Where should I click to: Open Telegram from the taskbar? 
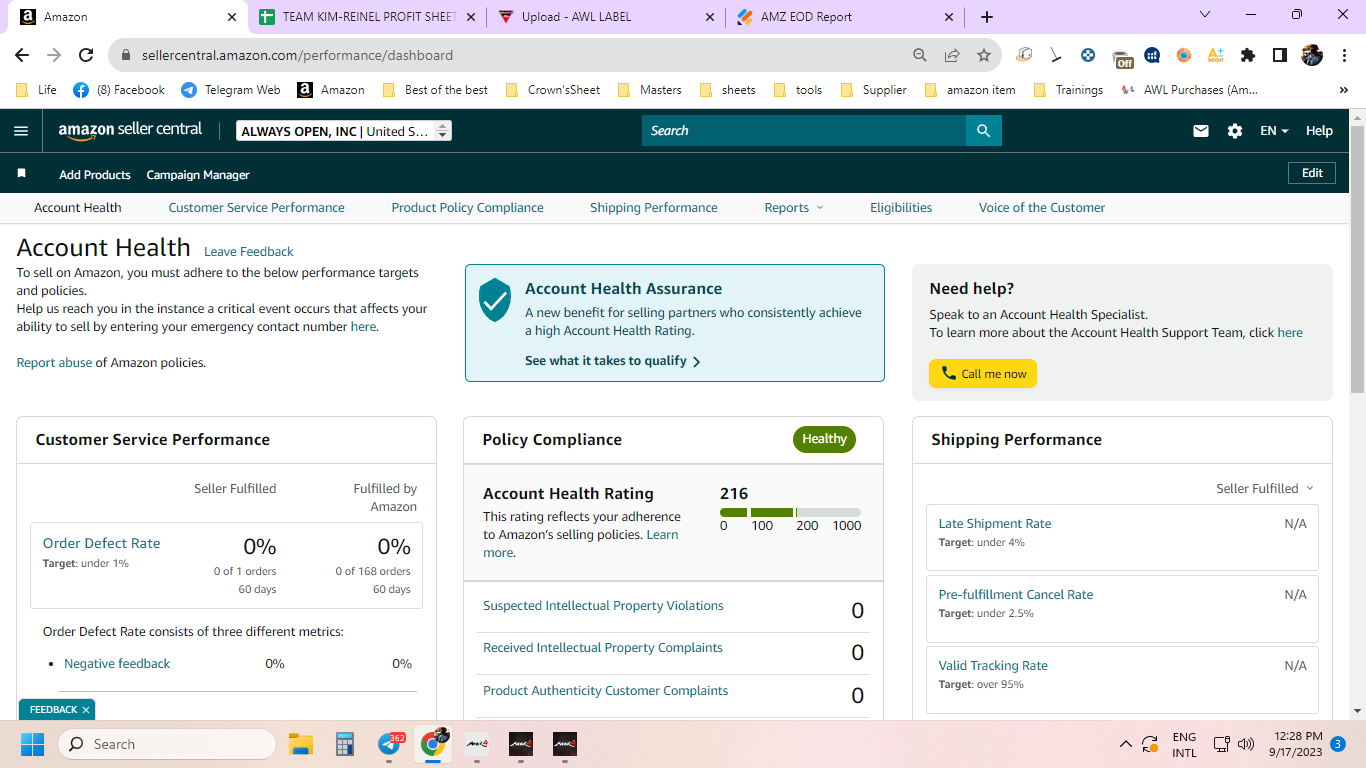[x=390, y=744]
